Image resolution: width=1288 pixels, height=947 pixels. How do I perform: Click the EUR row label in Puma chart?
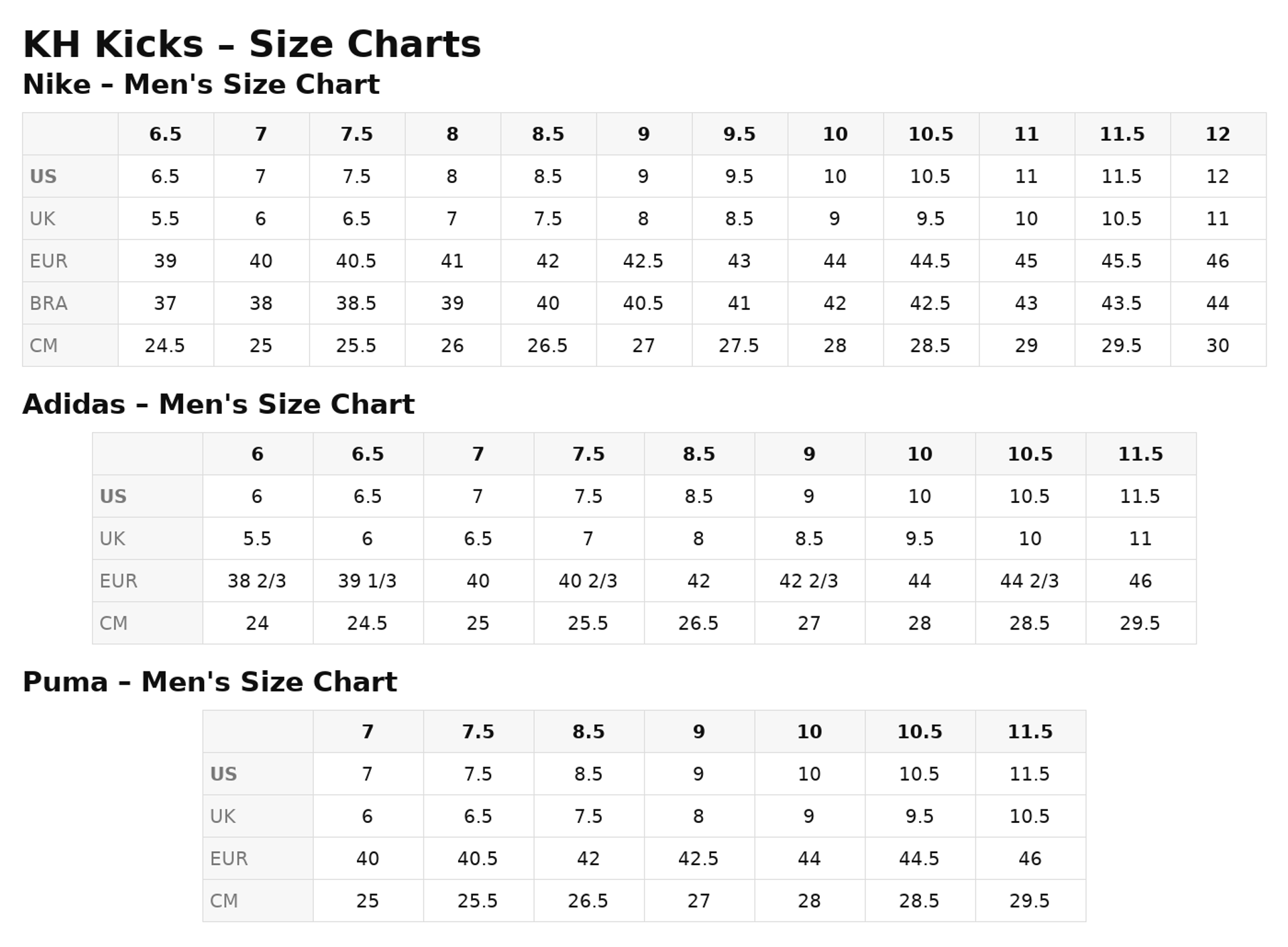(229, 858)
